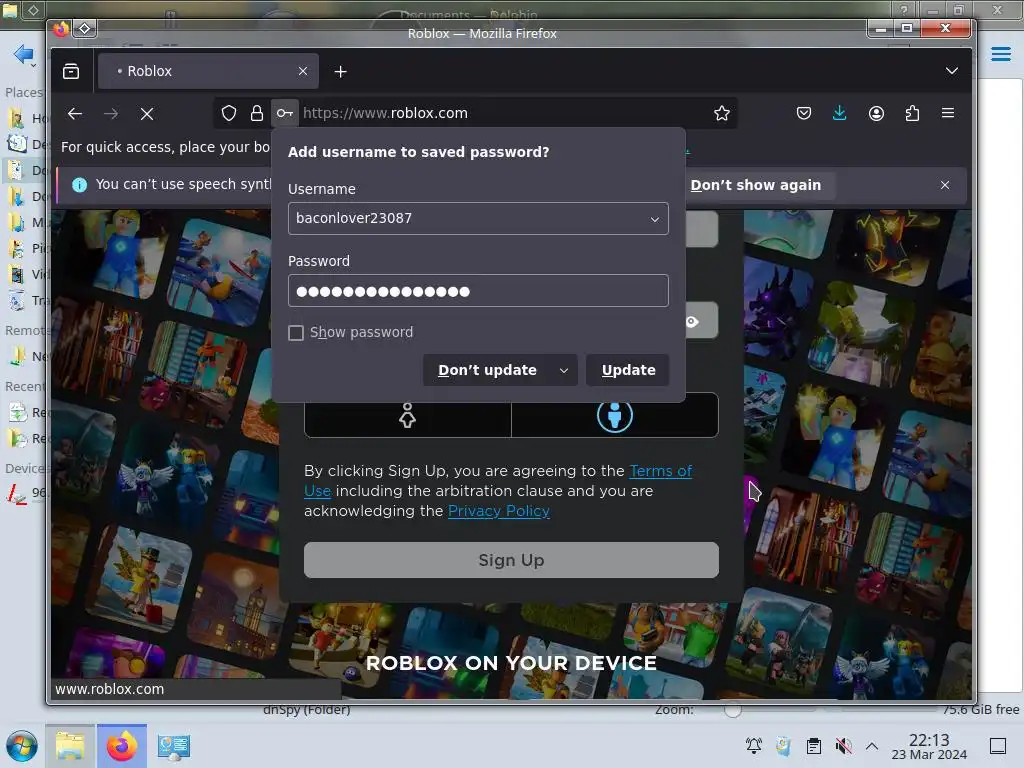Click the show desktop button
1024x768 pixels.
[998, 746]
